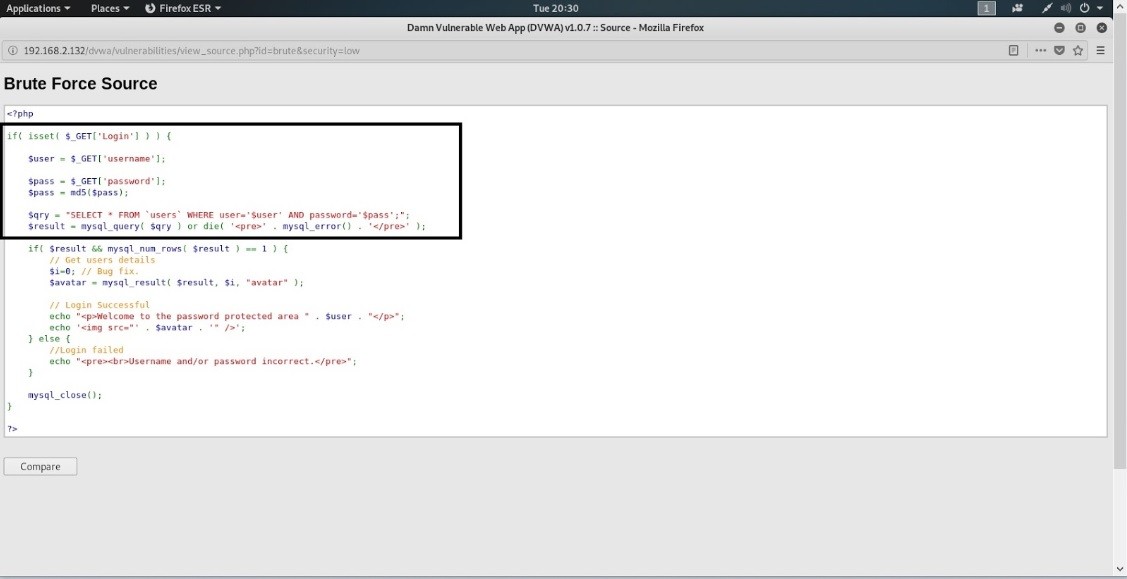The image size is (1127, 579).
Task: Open the Firefox hamburger menu
Action: coord(1101,51)
